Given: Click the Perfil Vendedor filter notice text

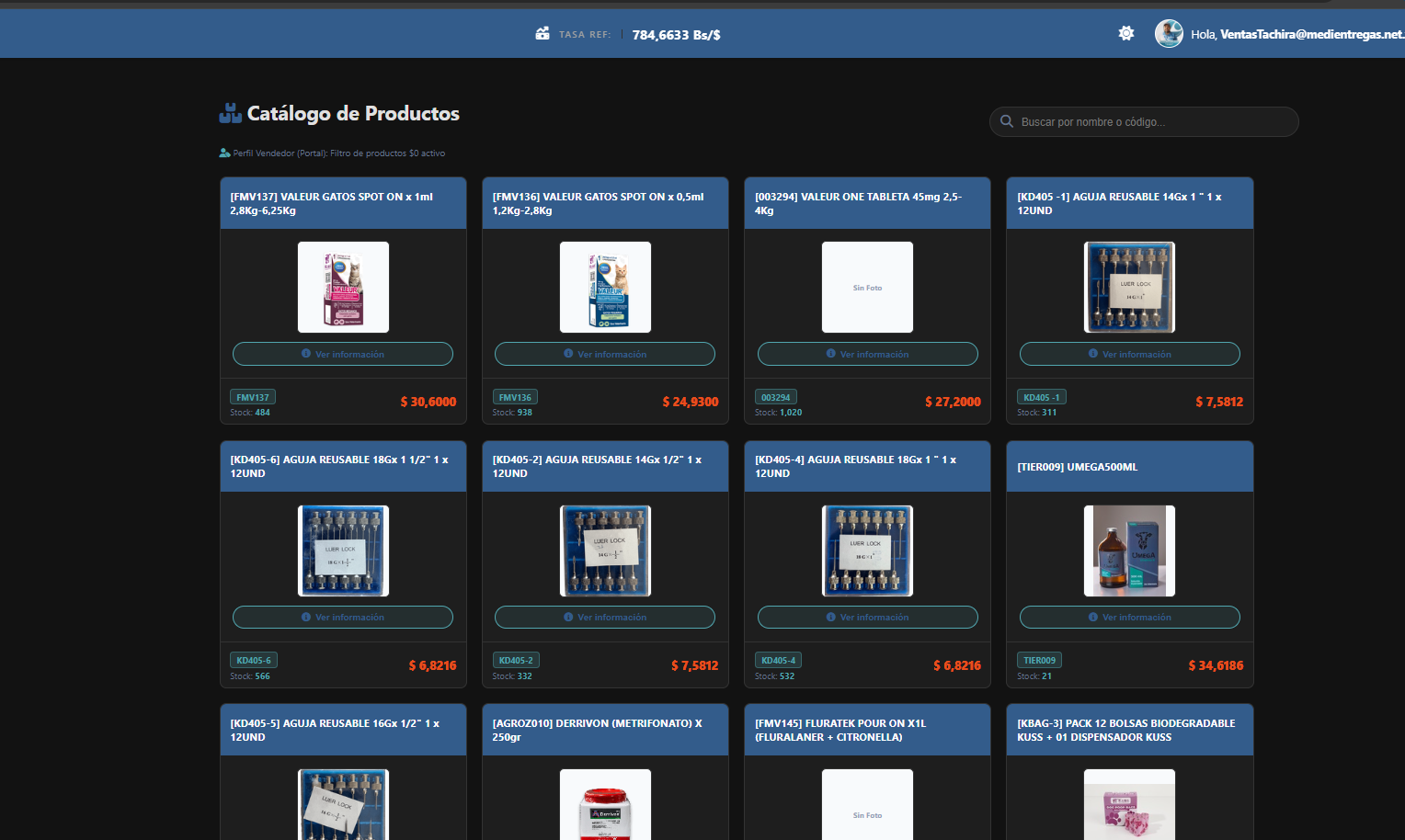Looking at the screenshot, I should pyautogui.click(x=339, y=153).
